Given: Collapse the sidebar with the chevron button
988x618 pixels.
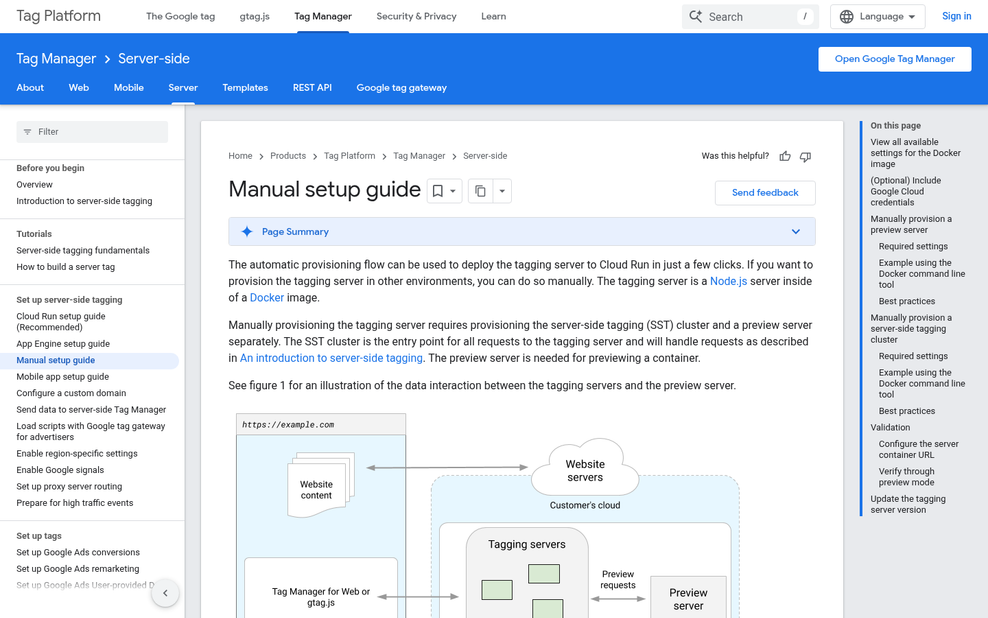Looking at the screenshot, I should 165,593.
